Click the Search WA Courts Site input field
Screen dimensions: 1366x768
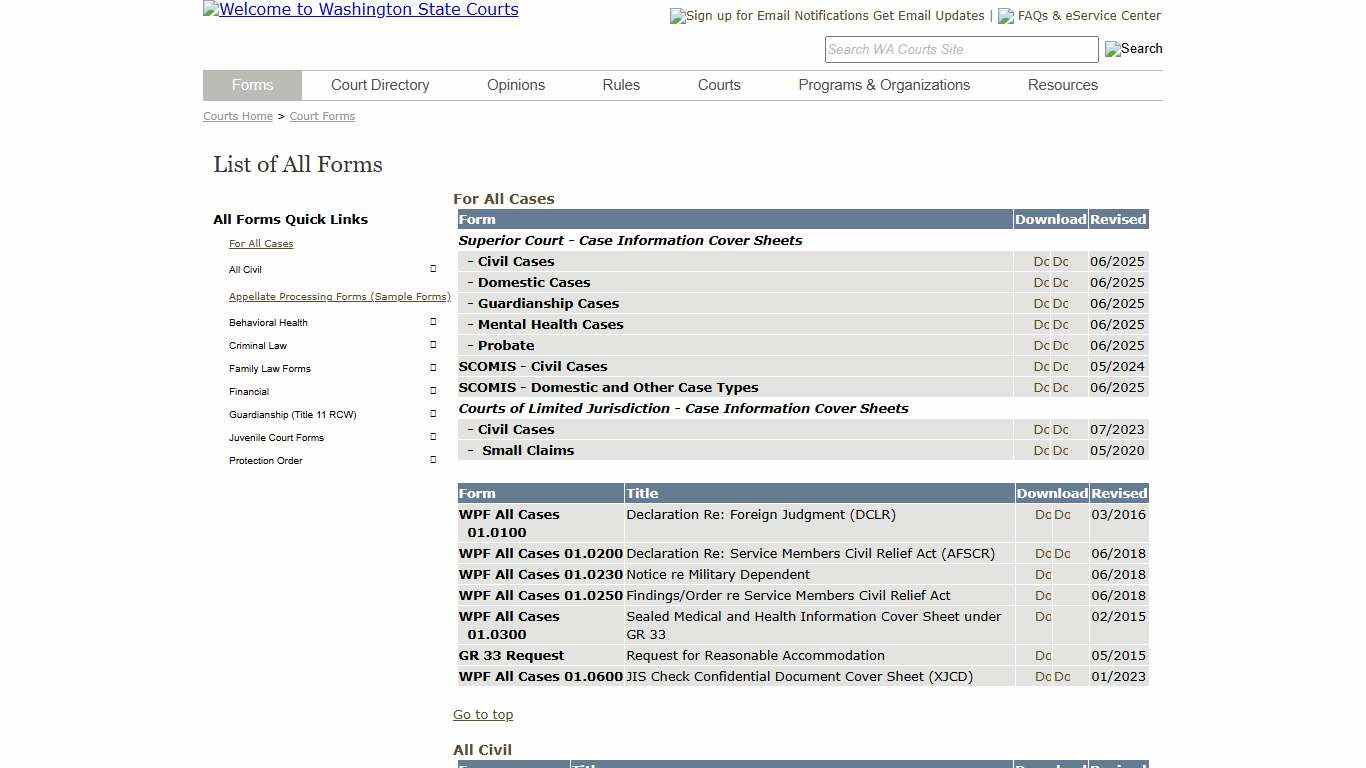point(960,49)
